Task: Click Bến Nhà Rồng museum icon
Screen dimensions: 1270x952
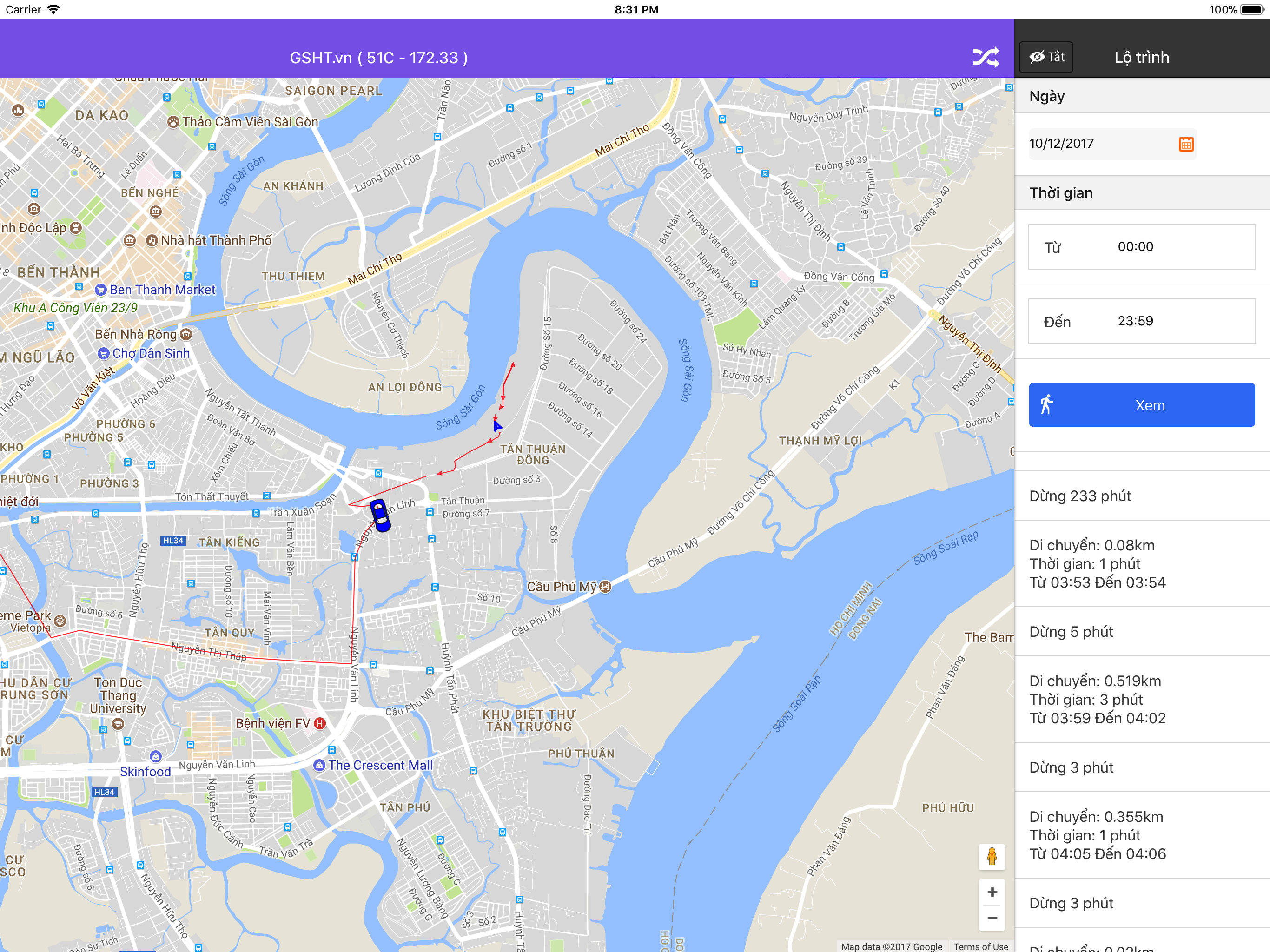Action: click(185, 334)
